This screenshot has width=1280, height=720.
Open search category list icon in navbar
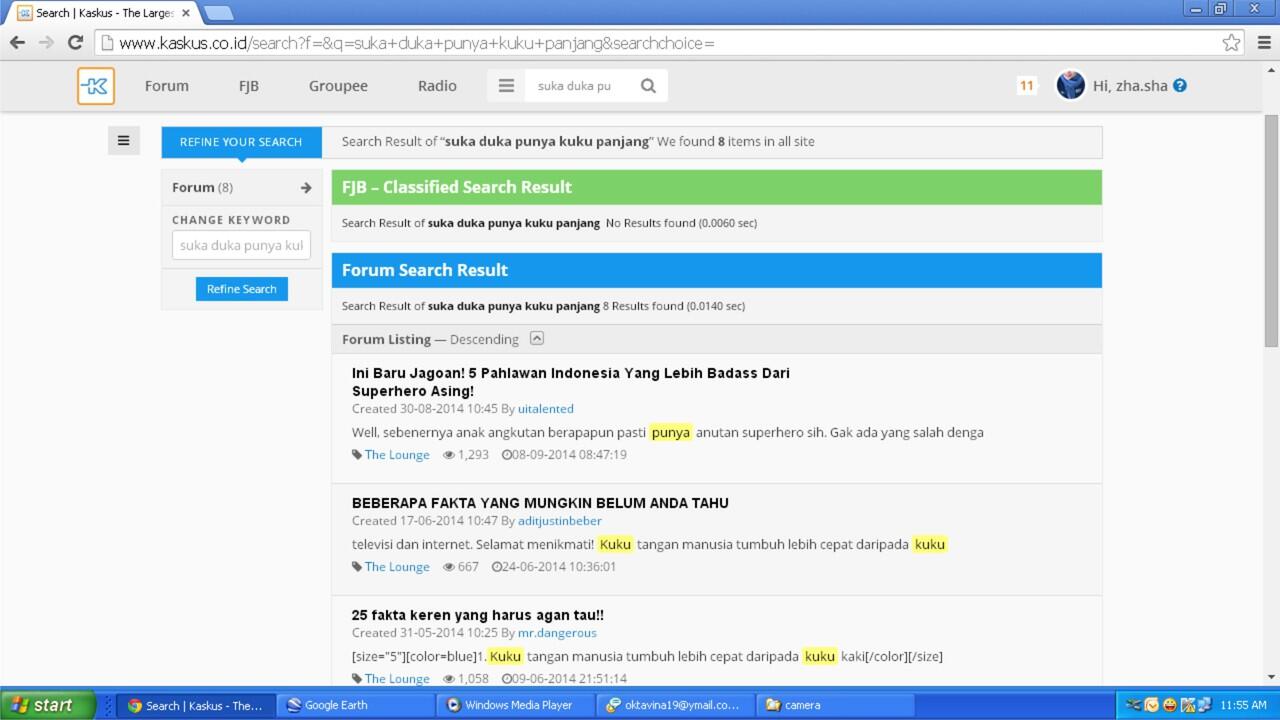click(x=506, y=86)
